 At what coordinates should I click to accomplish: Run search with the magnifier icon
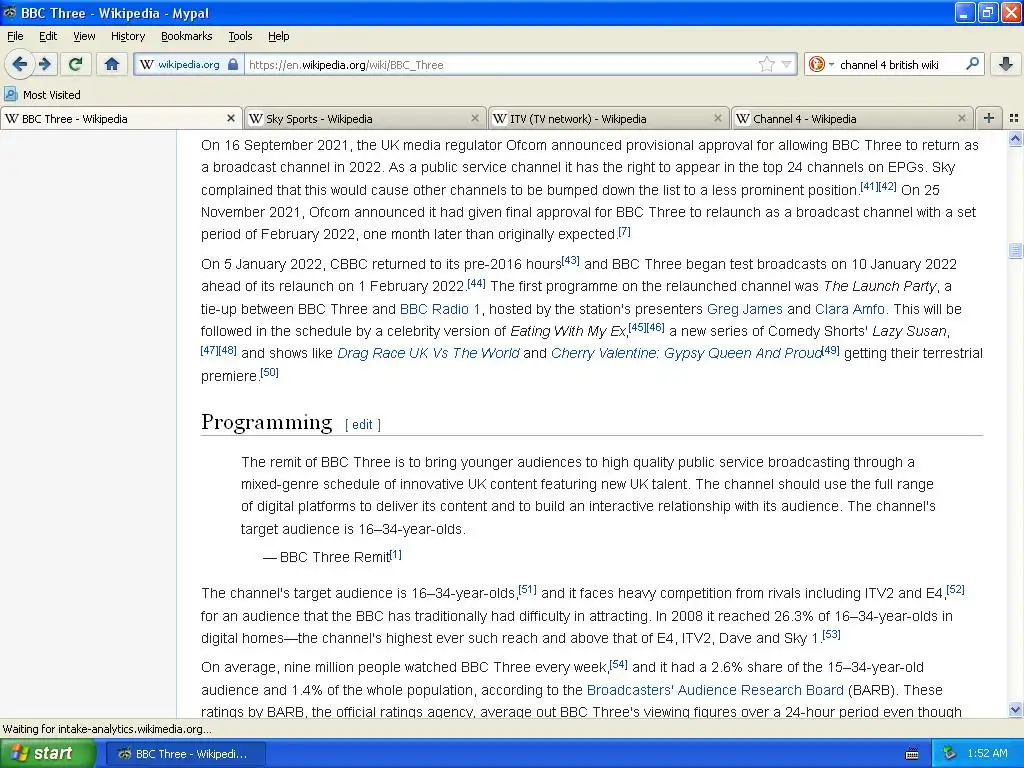click(972, 64)
